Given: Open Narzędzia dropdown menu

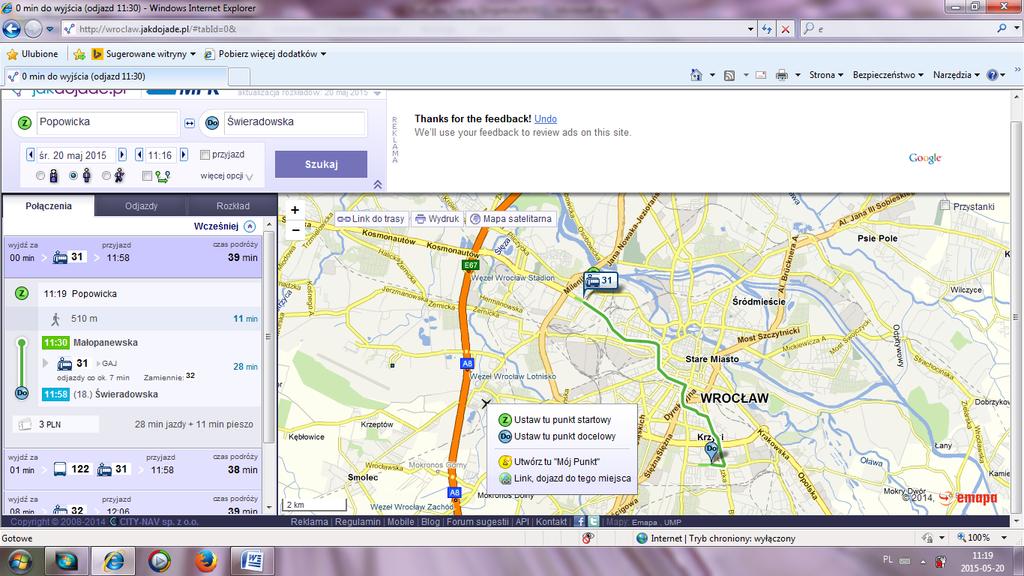Looking at the screenshot, I should click(956, 75).
